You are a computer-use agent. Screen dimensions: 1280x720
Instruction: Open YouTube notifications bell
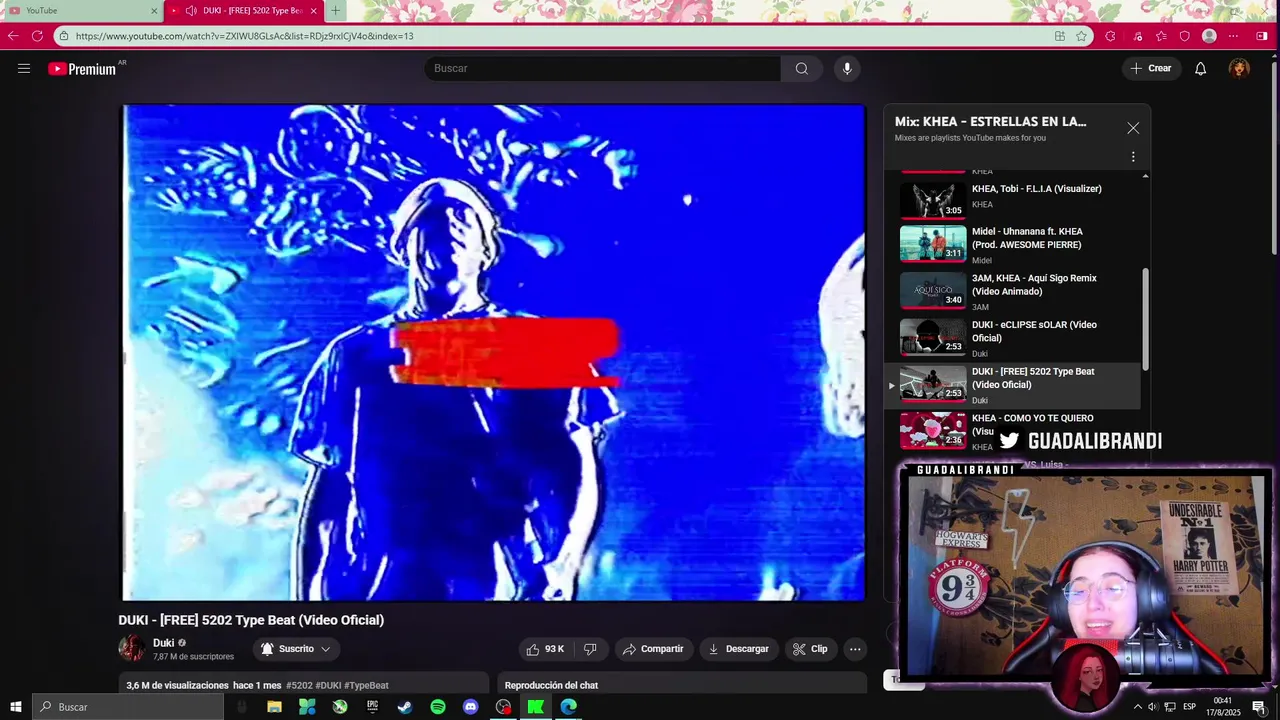(x=1200, y=69)
